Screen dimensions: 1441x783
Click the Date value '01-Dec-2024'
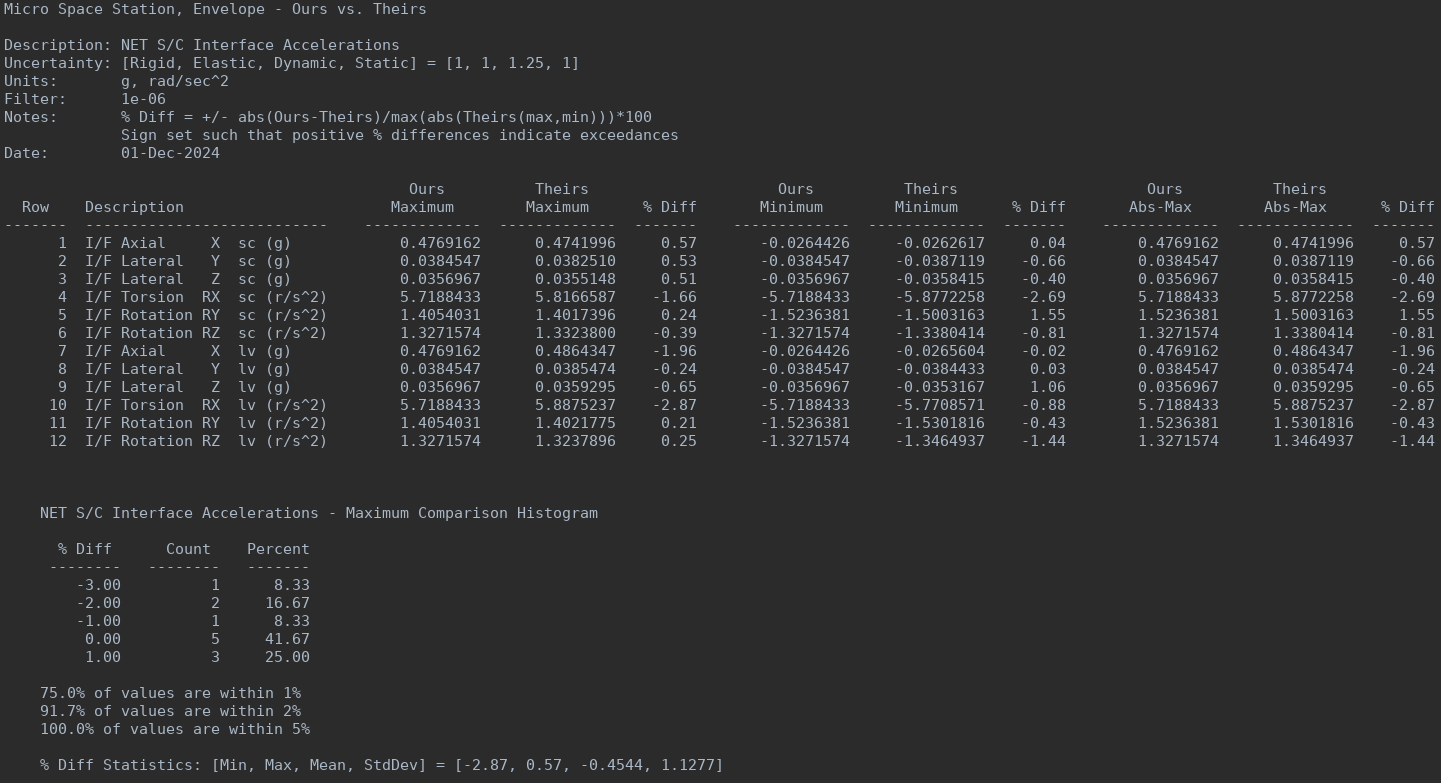point(170,153)
